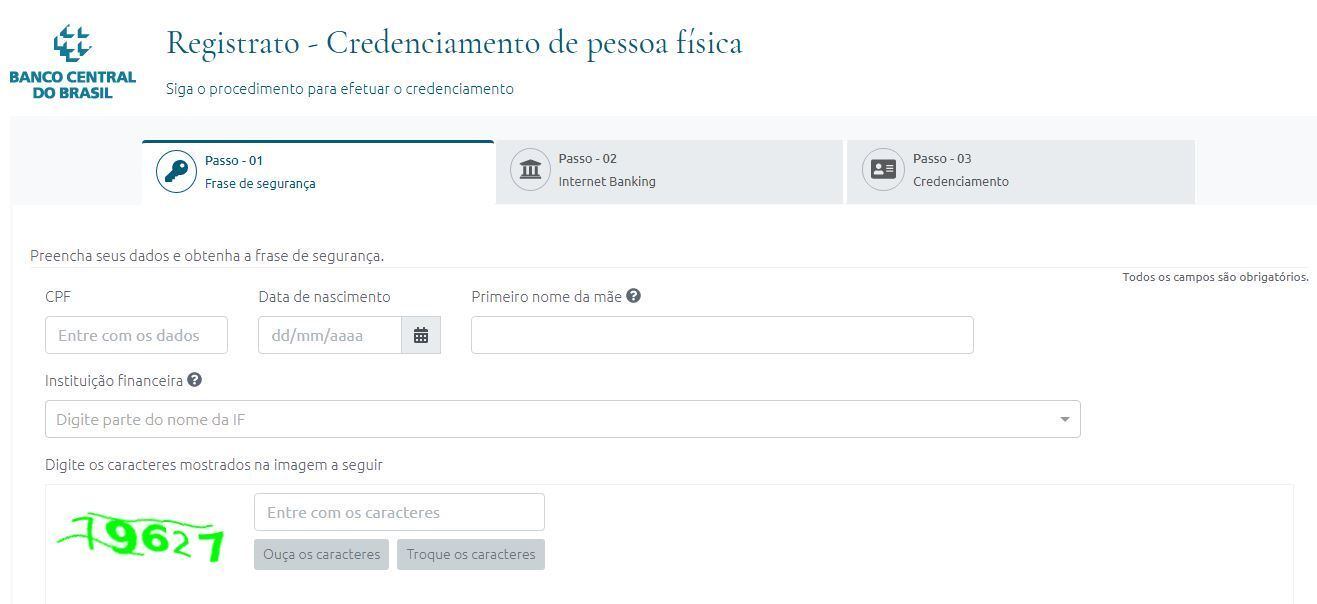
Task: Expand the Instituição financeira dropdown arrow
Action: tap(1065, 420)
